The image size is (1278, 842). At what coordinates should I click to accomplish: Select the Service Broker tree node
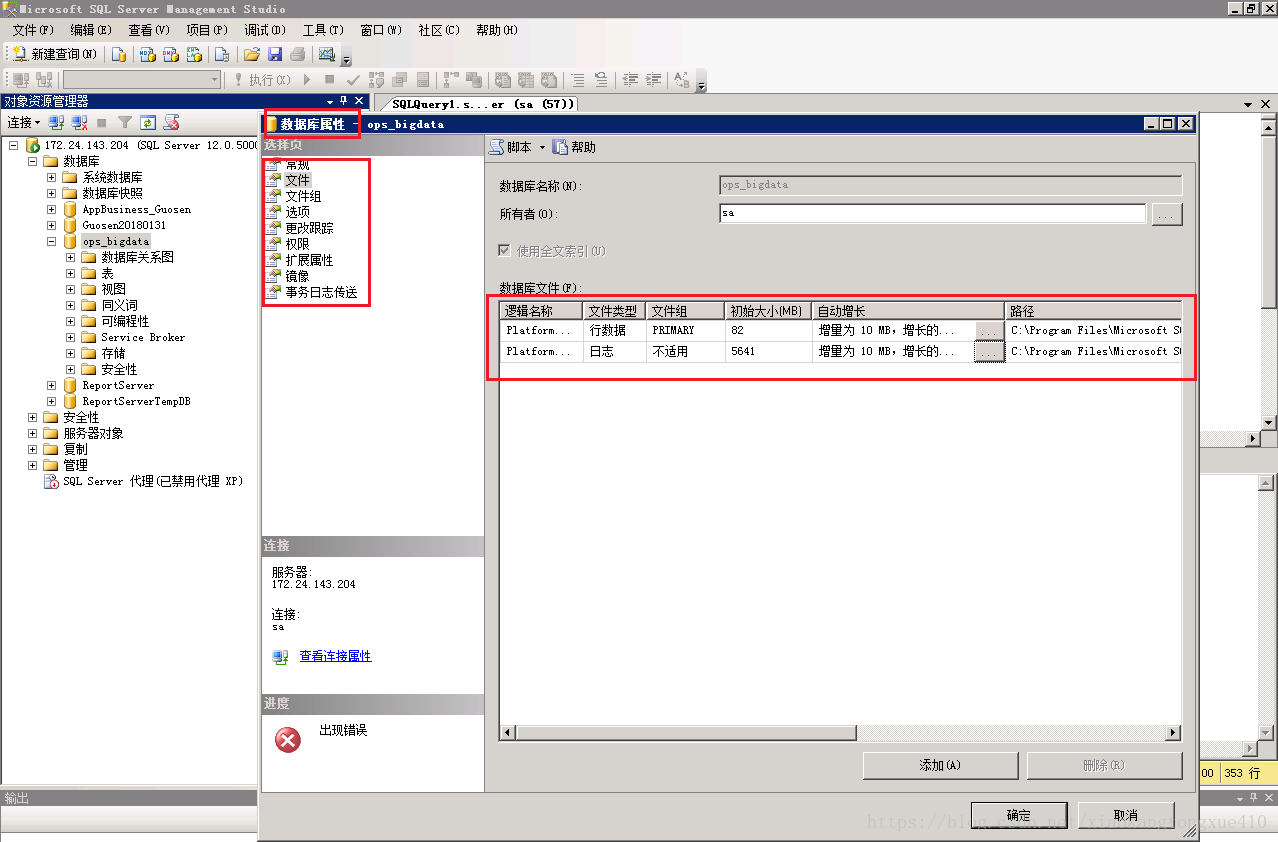pyautogui.click(x=143, y=337)
